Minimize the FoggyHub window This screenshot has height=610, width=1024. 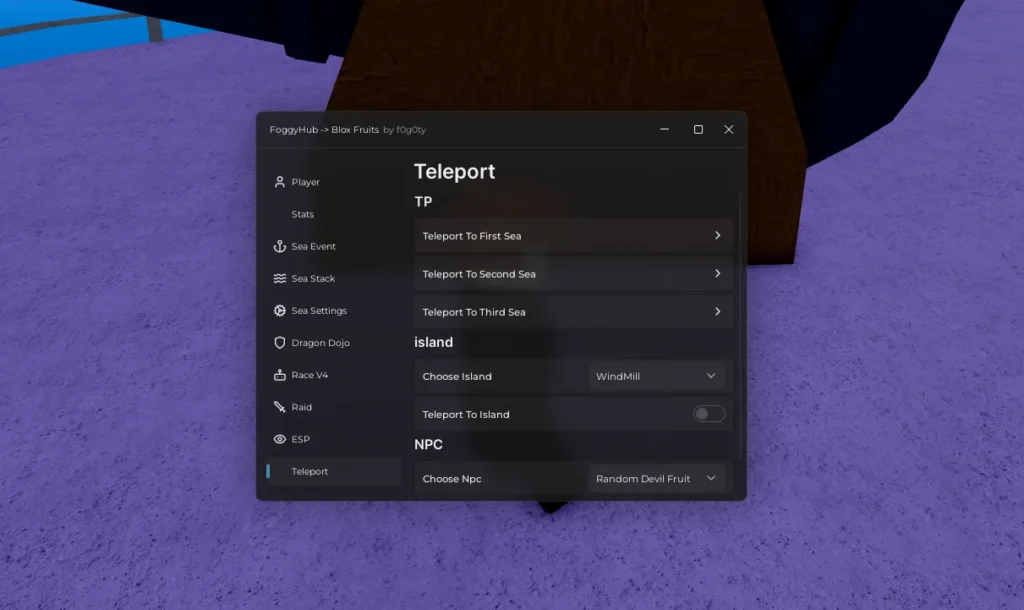tap(666, 130)
